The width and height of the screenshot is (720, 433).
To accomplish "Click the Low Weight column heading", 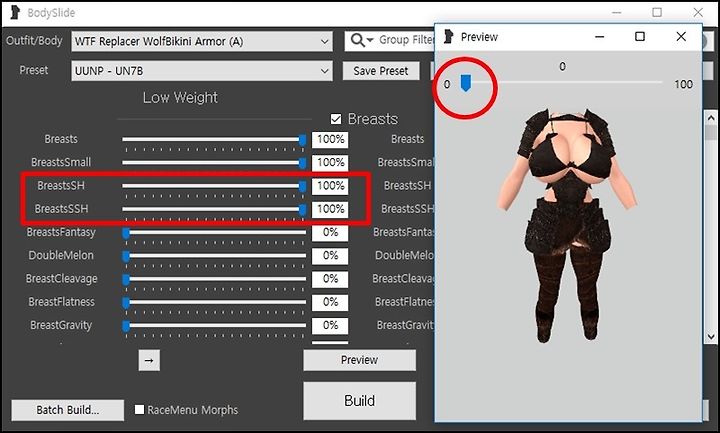I will tap(180, 97).
